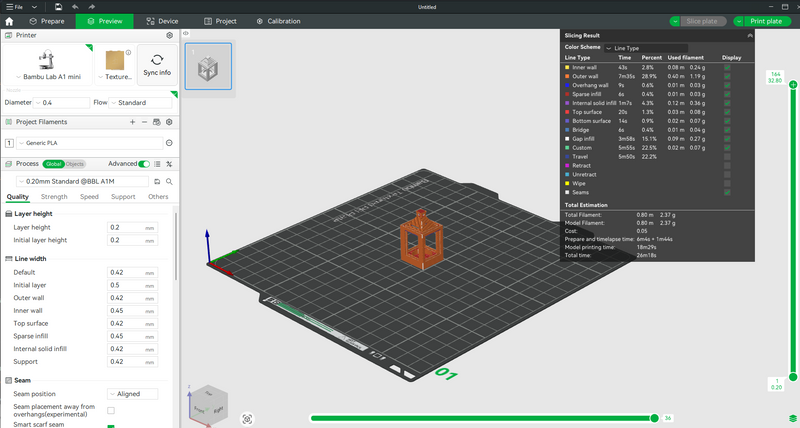Toggle Seams display checkbox
This screenshot has width=800, height=428.
pyautogui.click(x=727, y=192)
